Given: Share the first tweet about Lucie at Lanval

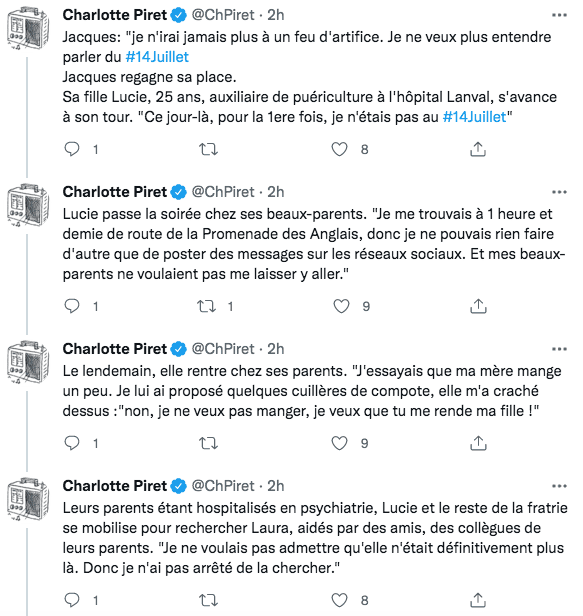Looking at the screenshot, I should pos(478,149).
